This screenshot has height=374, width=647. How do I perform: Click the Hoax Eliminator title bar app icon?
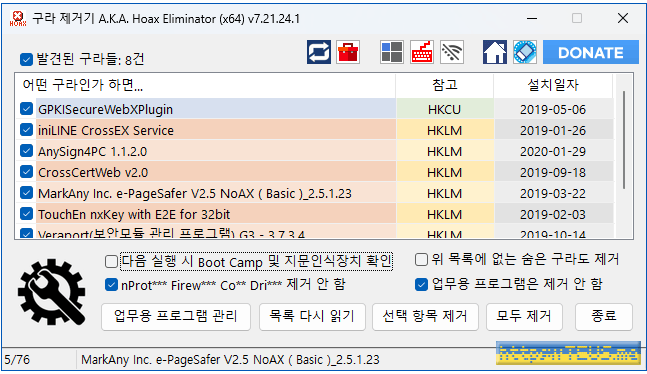(18, 18)
